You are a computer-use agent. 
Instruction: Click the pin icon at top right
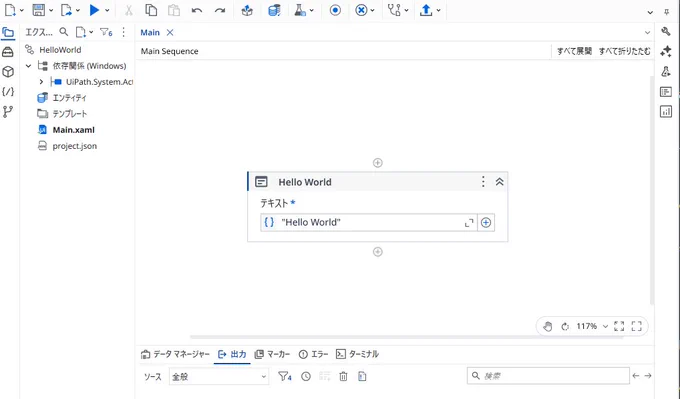(667, 12)
